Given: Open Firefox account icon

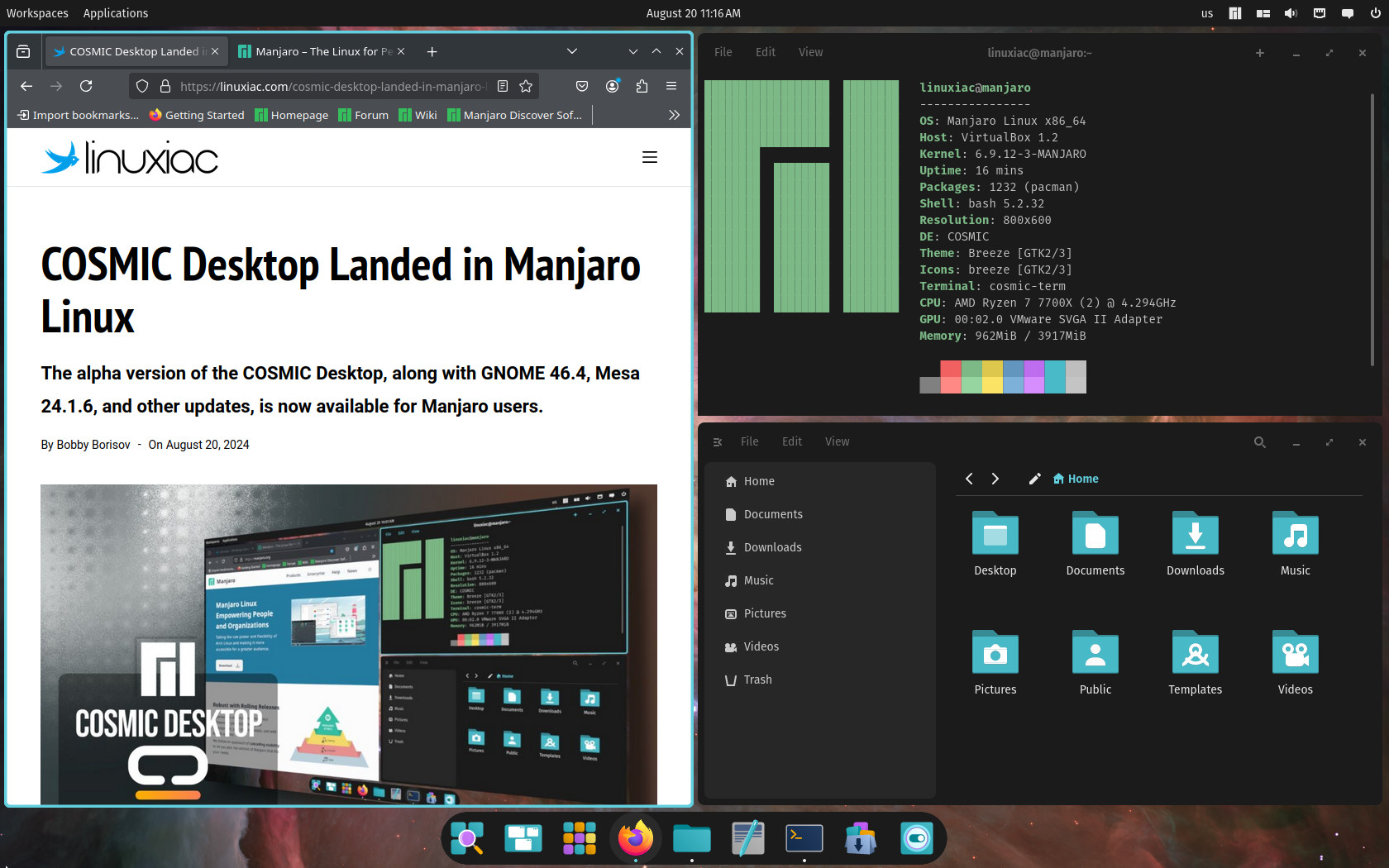Looking at the screenshot, I should [613, 86].
